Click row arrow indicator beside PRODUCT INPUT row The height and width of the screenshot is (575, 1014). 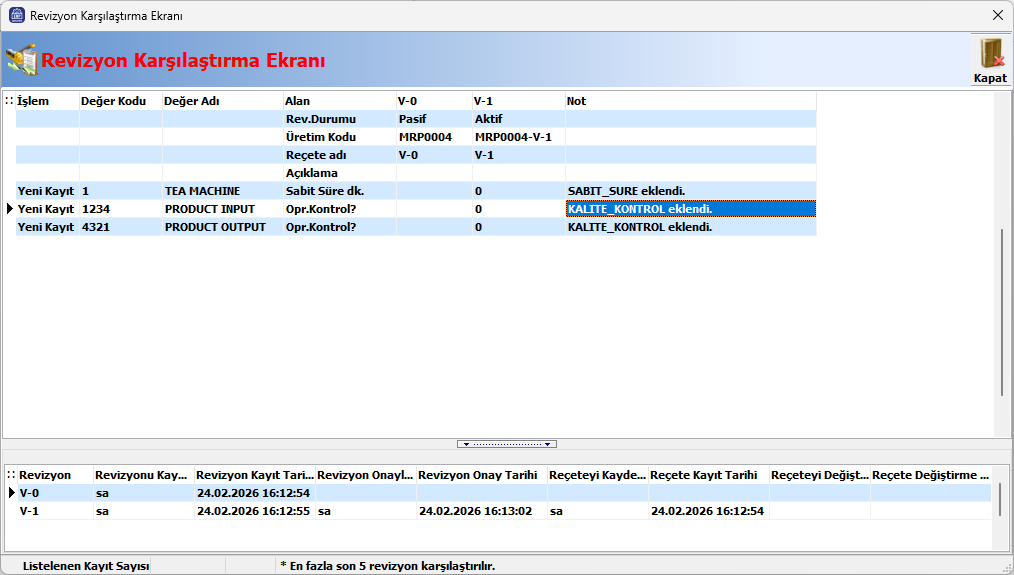click(x=10, y=209)
